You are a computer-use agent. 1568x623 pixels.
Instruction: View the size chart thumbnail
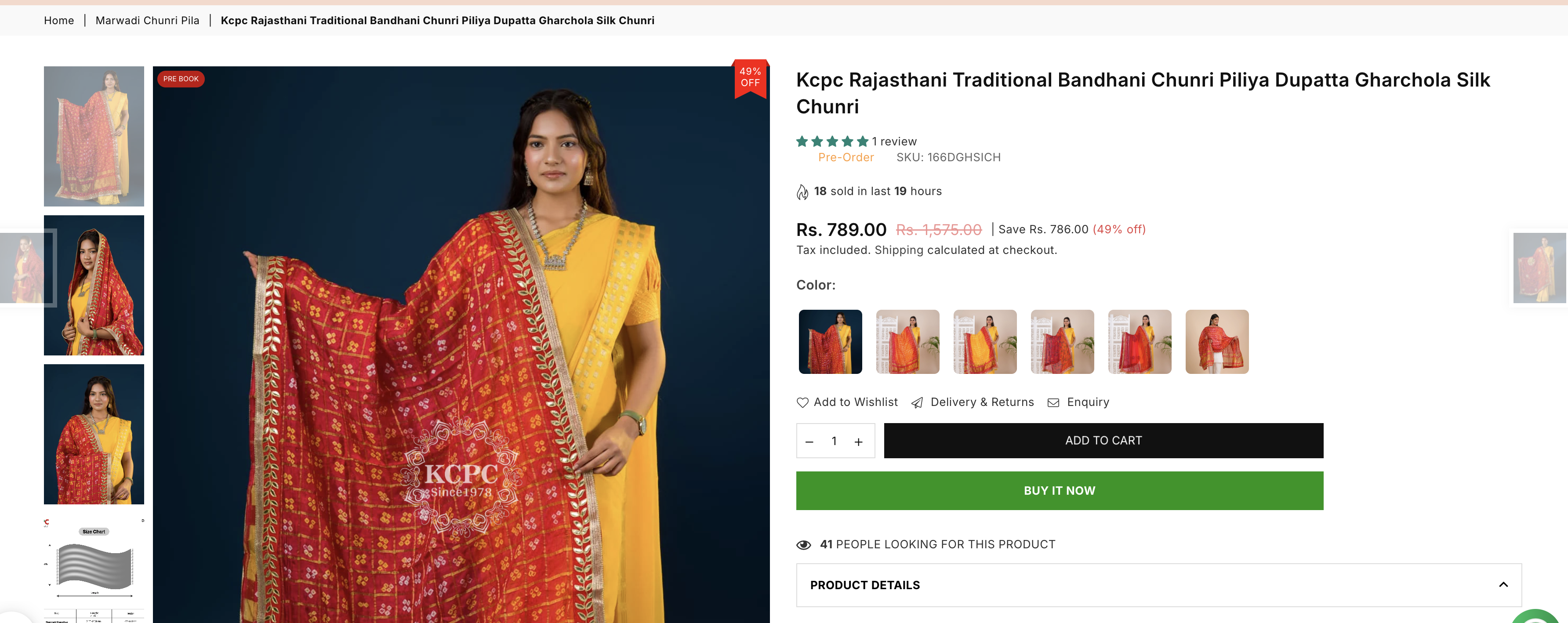coord(94,569)
